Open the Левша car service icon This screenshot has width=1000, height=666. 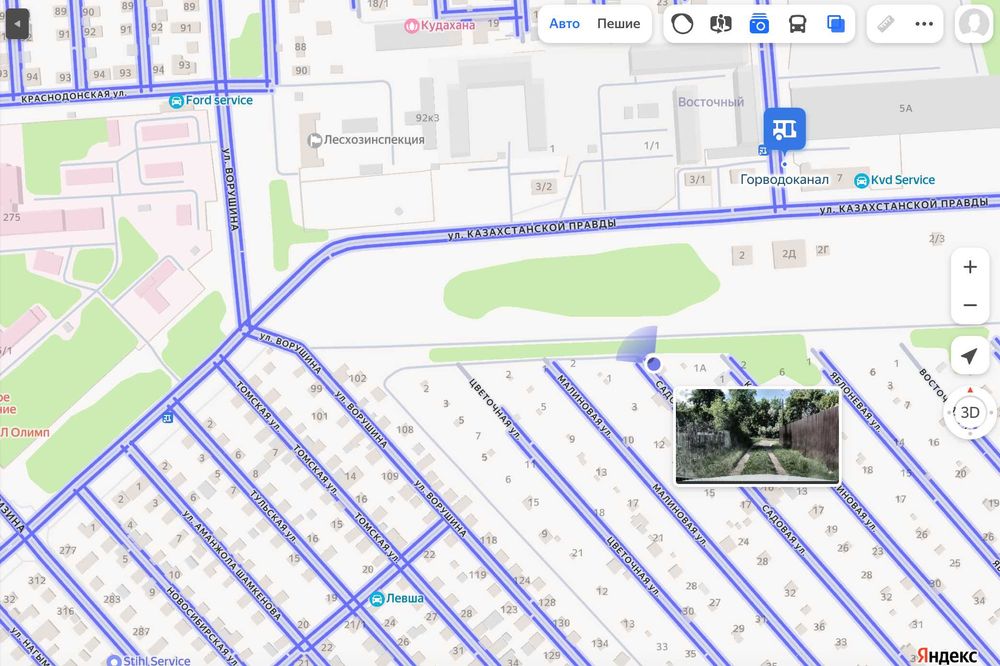tap(377, 599)
